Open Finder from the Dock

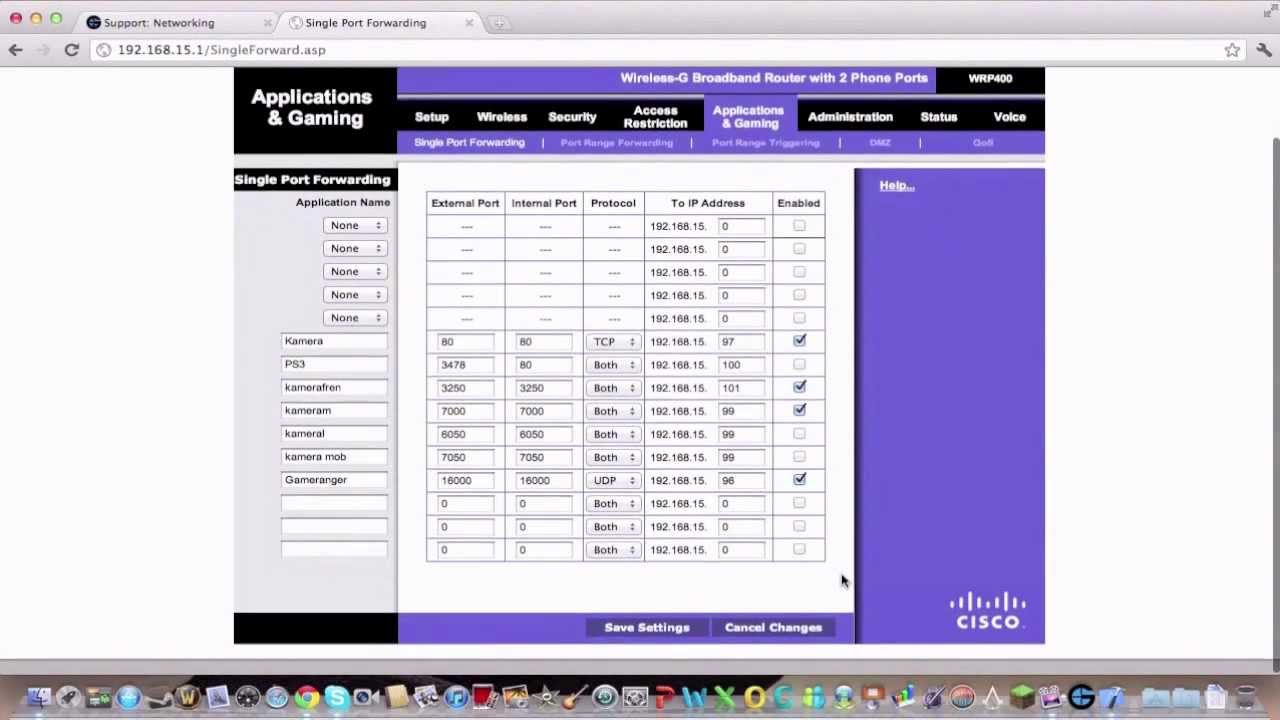[x=38, y=697]
